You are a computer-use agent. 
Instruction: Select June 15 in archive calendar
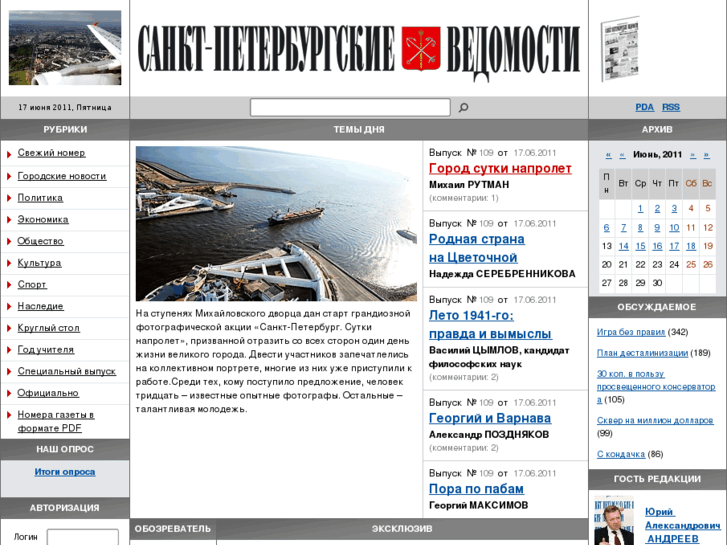point(640,246)
